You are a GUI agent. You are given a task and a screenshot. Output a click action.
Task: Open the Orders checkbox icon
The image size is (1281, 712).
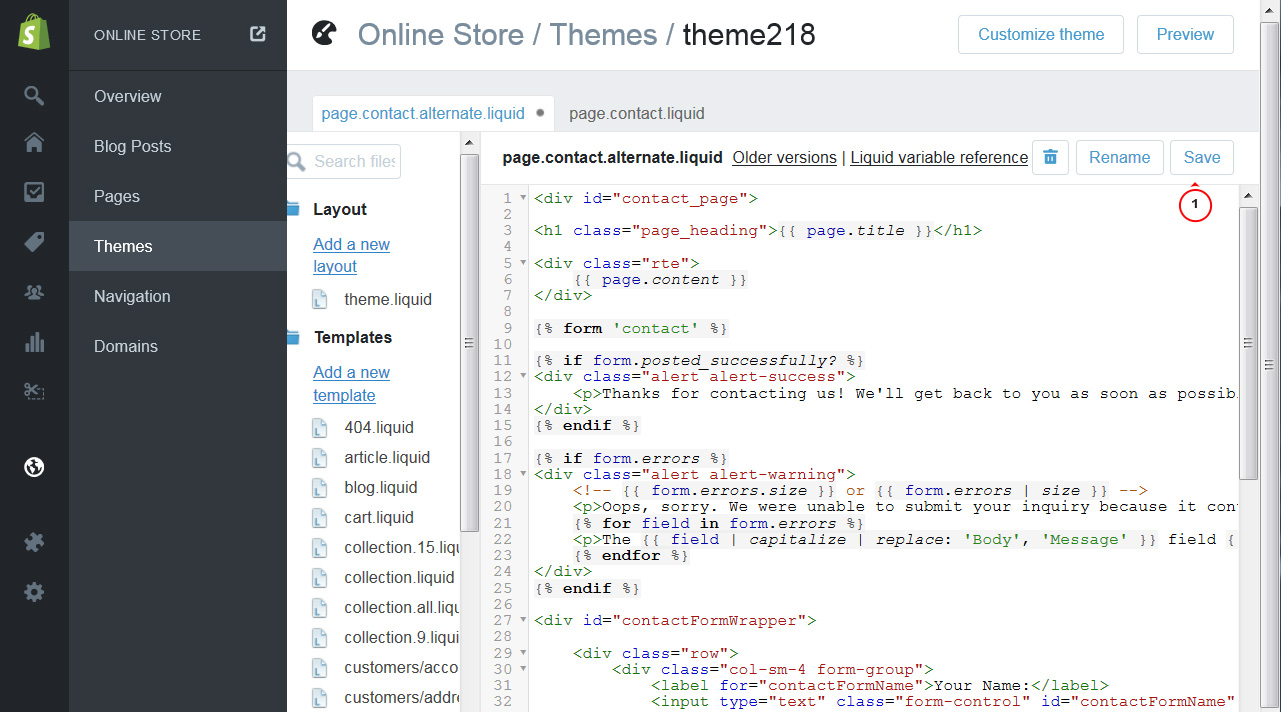click(34, 192)
